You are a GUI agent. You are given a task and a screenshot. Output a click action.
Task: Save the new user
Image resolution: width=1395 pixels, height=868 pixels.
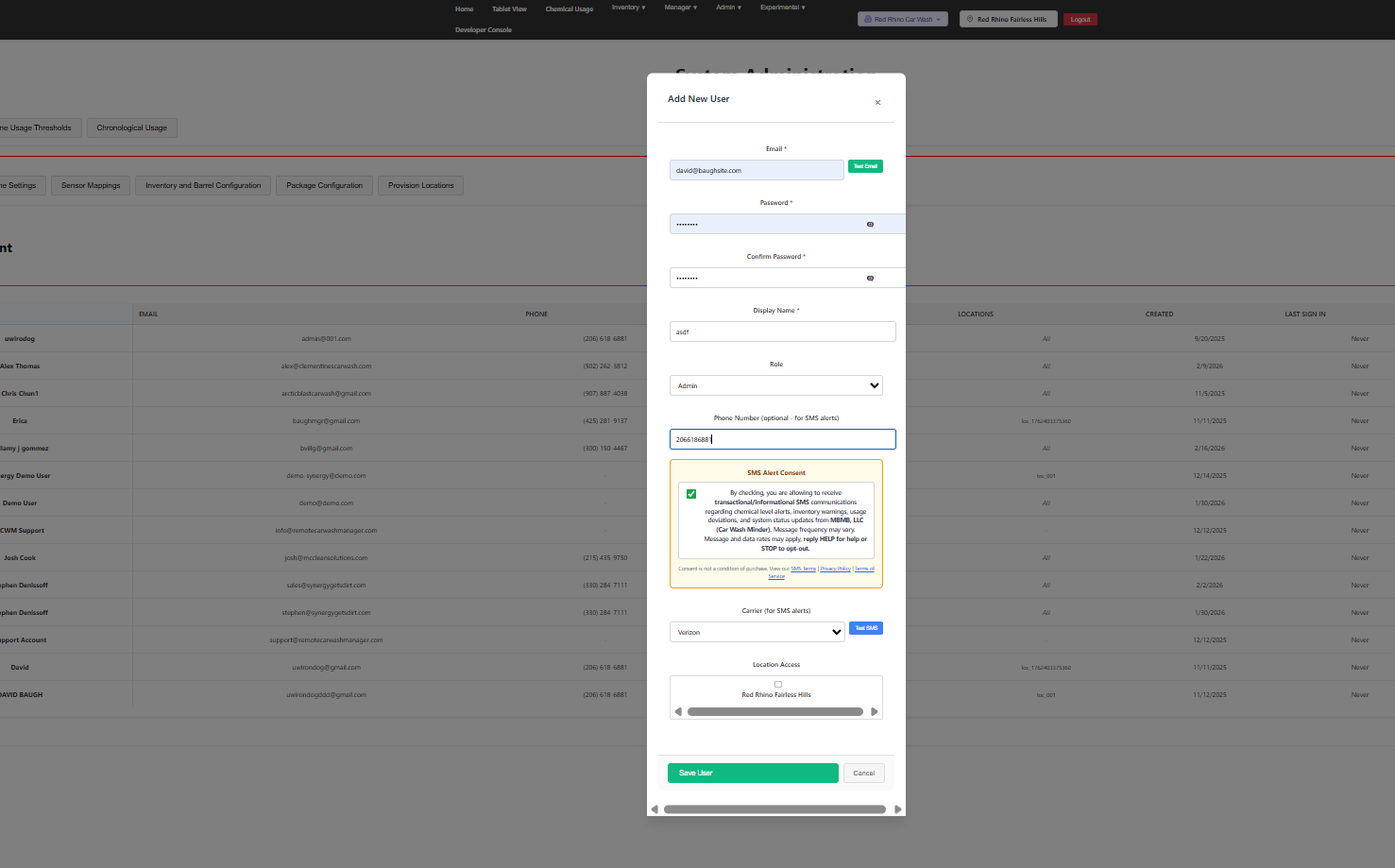click(x=753, y=773)
